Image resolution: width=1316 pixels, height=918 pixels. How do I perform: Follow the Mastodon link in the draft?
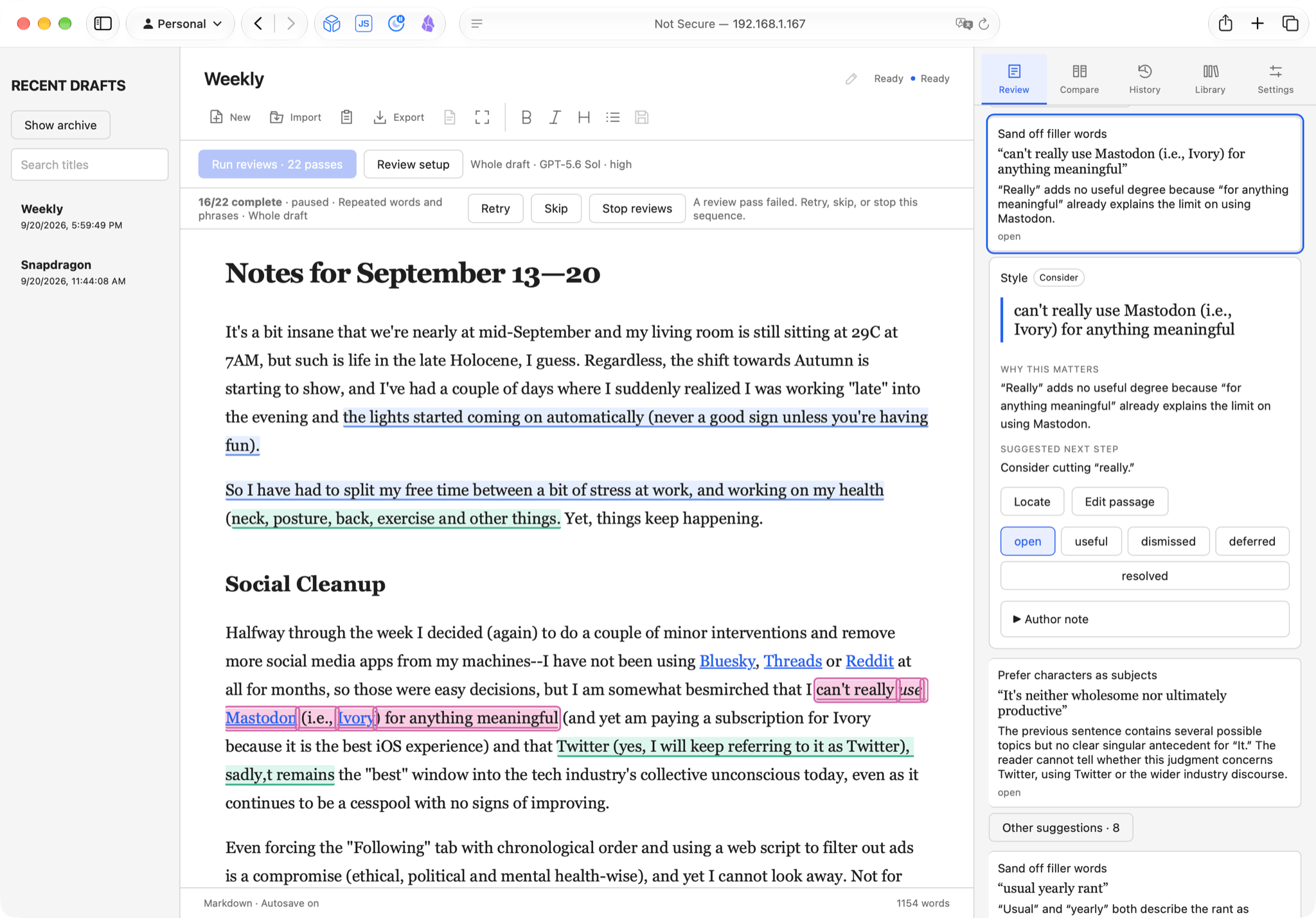click(260, 717)
